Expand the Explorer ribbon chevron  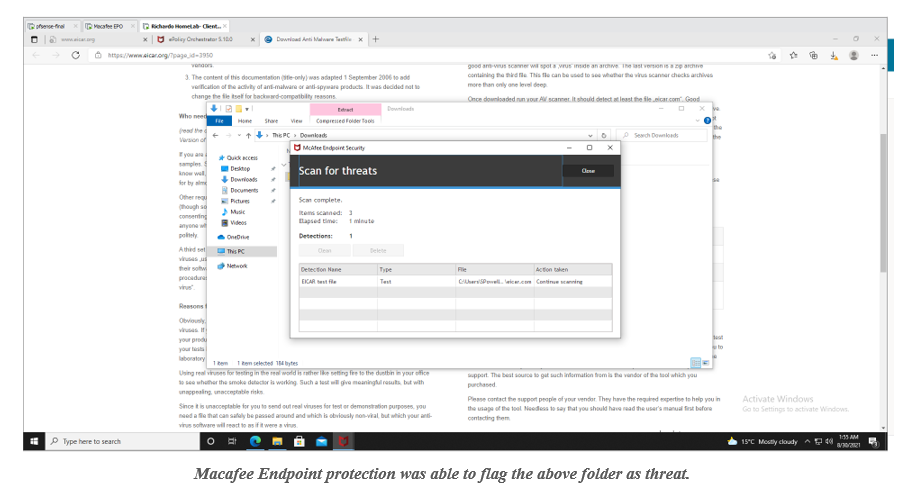click(x=697, y=120)
